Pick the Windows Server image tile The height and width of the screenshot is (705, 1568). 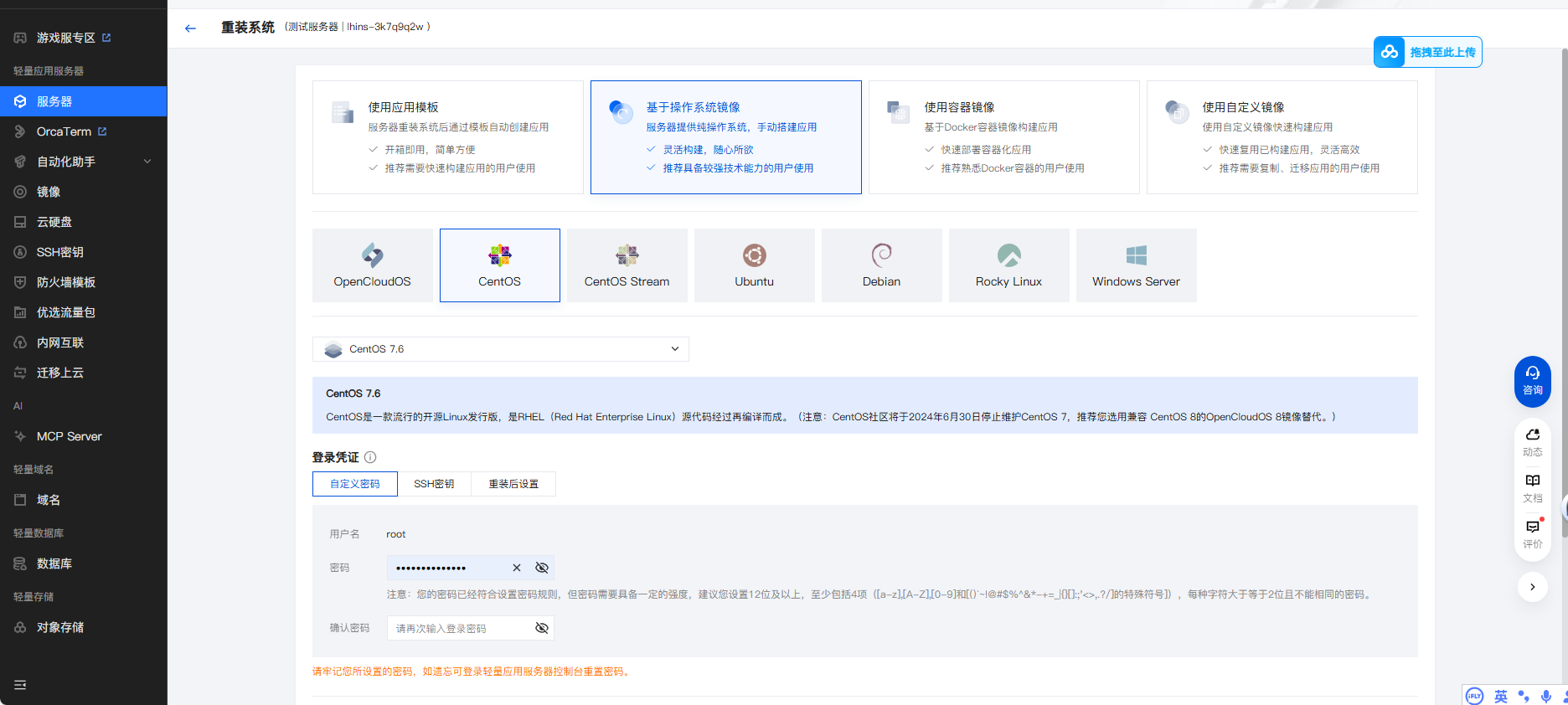coord(1136,265)
